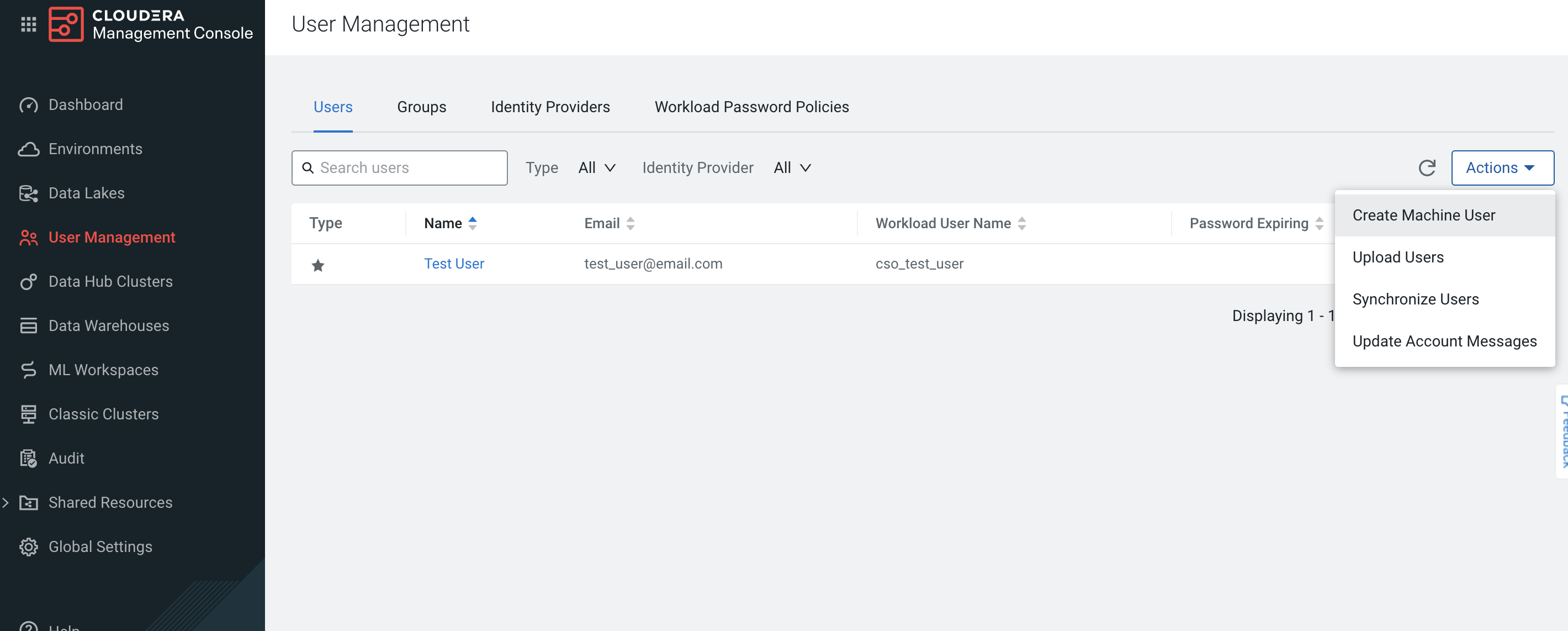The width and height of the screenshot is (1568, 631).
Task: Switch to the Groups tab
Action: point(421,107)
